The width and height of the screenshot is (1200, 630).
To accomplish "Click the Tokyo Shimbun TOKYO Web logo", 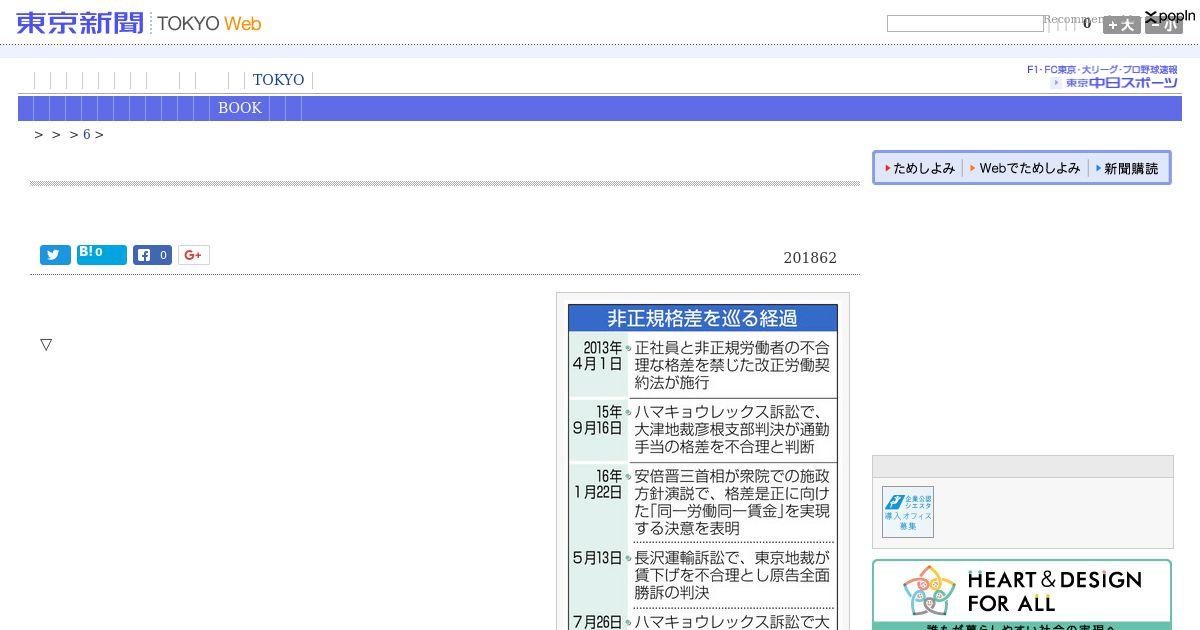I will click(x=139, y=23).
